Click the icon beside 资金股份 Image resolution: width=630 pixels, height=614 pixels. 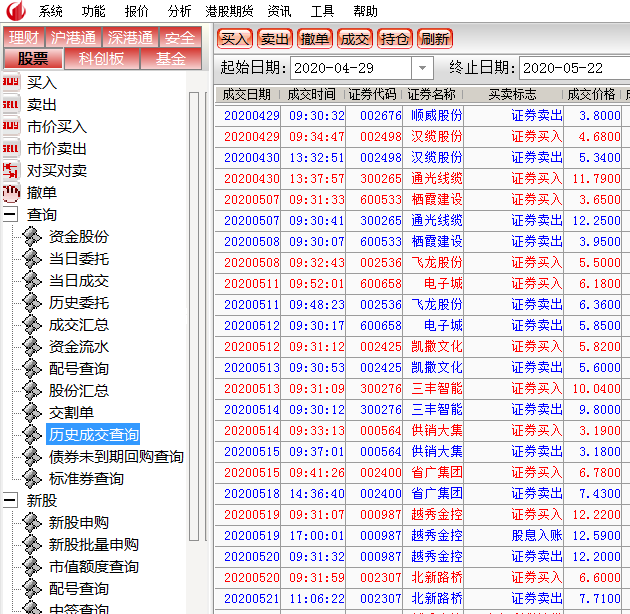(32, 236)
